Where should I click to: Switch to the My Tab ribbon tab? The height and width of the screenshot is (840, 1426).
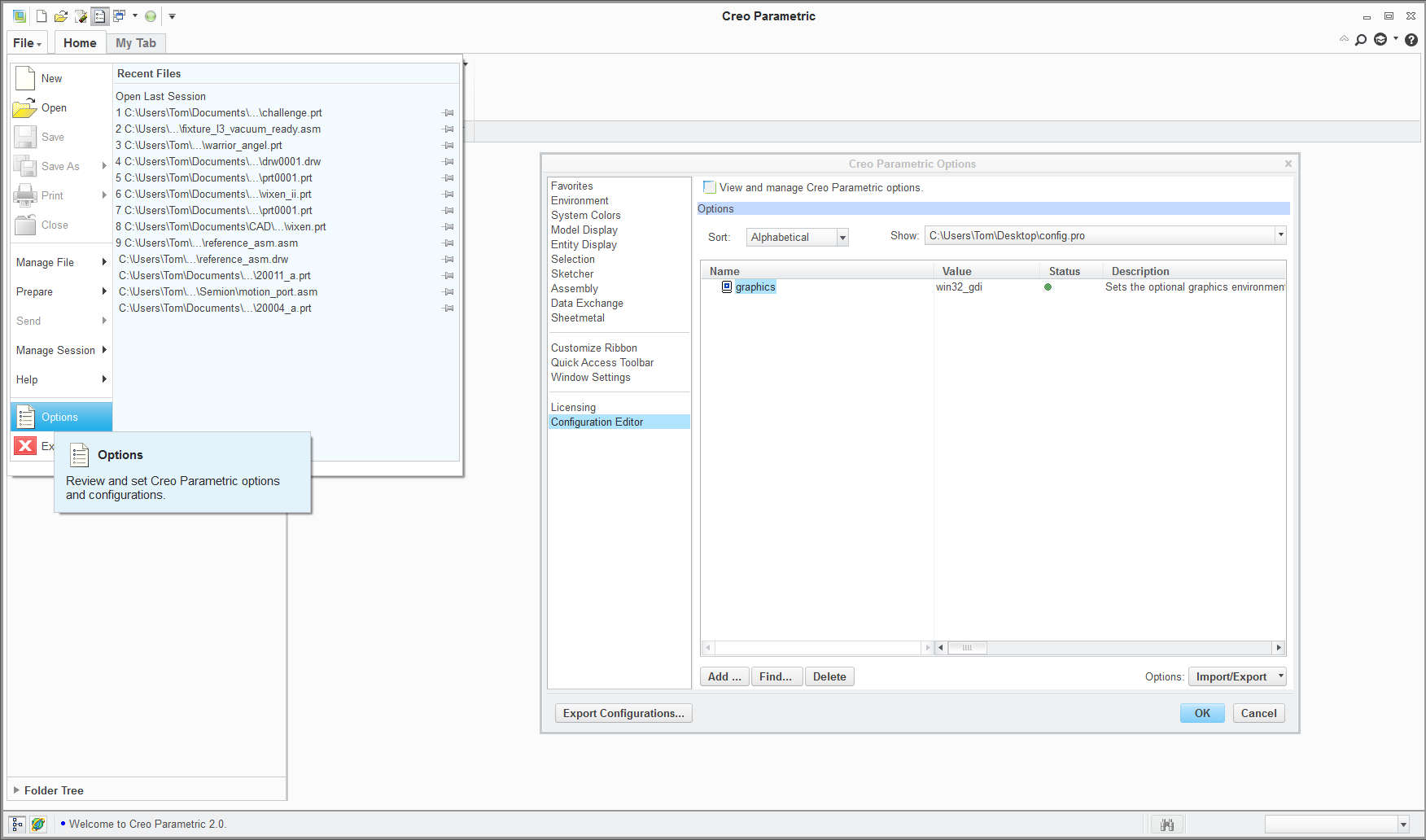[x=135, y=43]
